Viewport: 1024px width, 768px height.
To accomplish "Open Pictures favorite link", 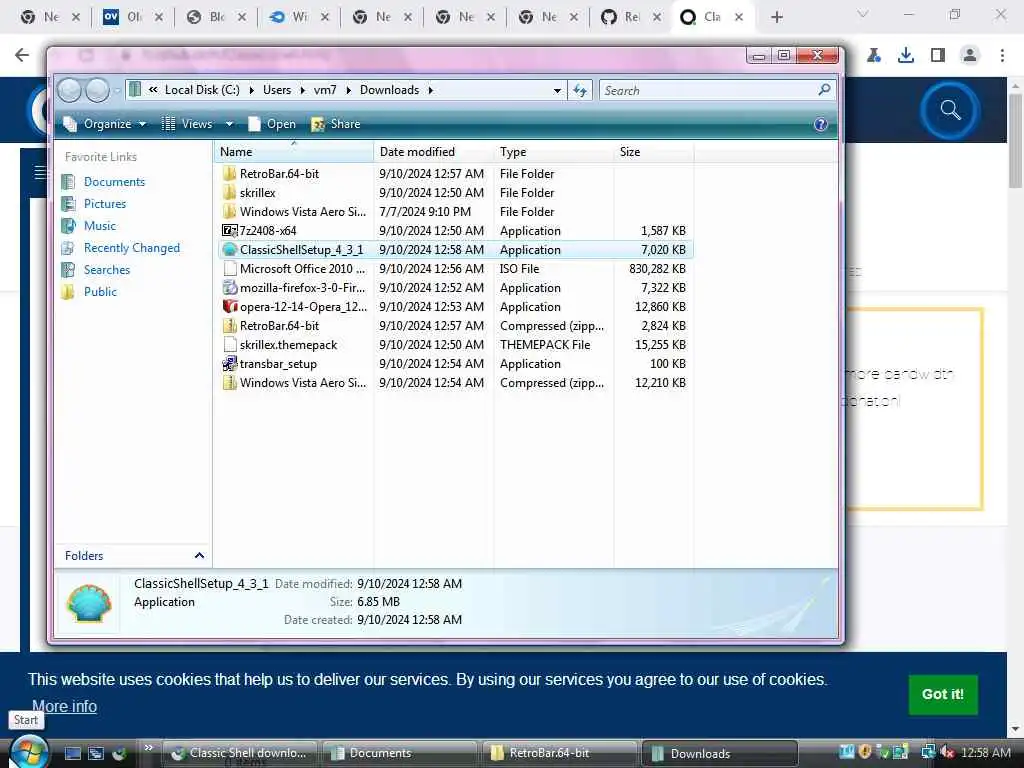I will click(104, 204).
